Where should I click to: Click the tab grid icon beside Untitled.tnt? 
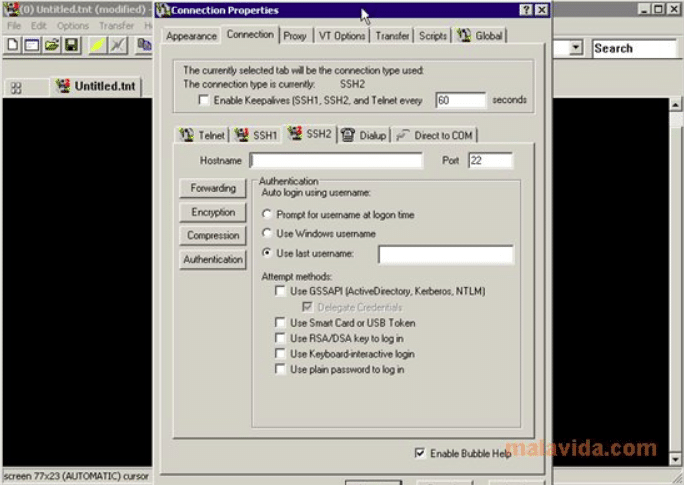(x=16, y=88)
